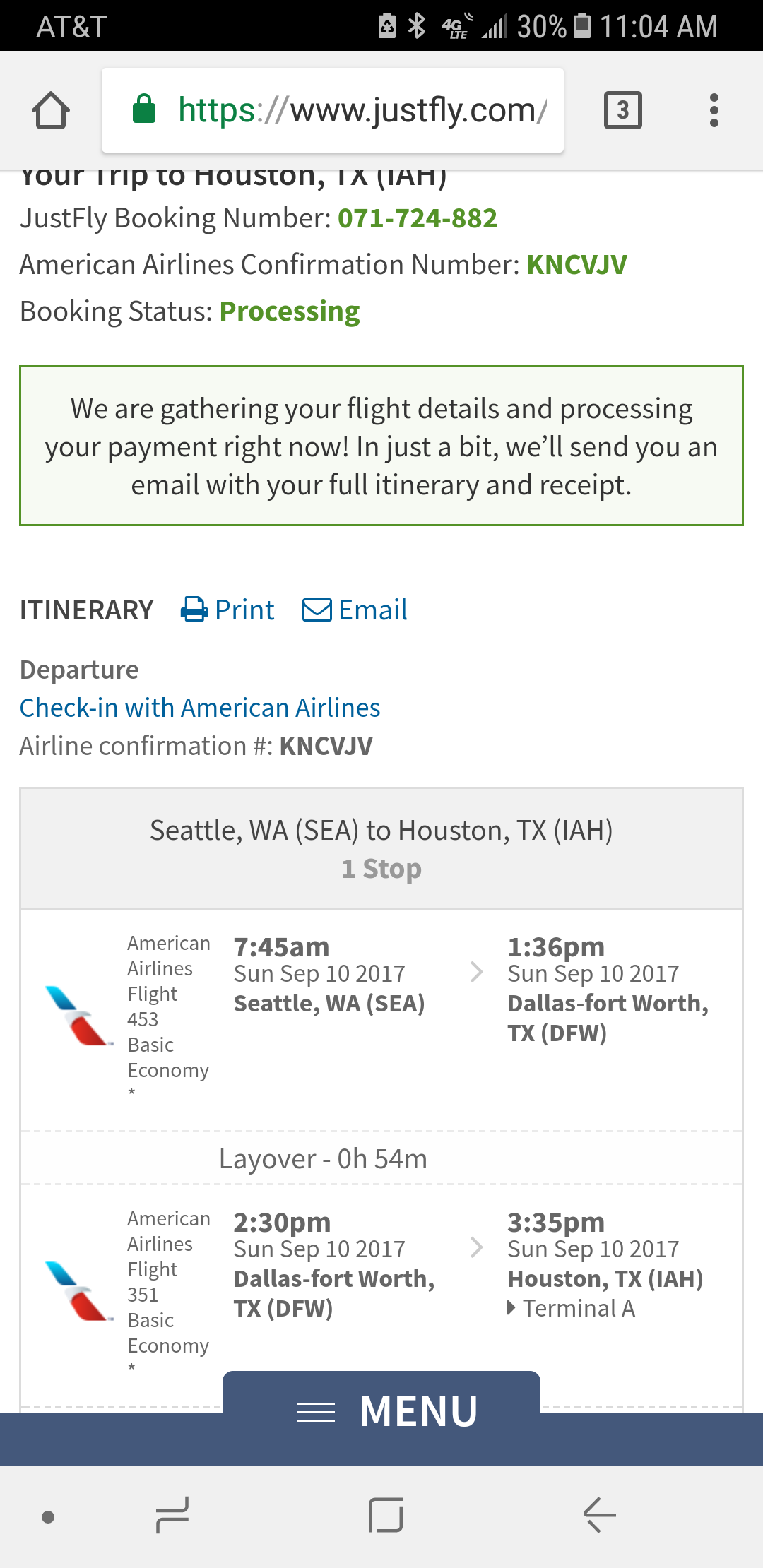Open Check-in with American Airlines link
The image size is (763, 1568).
(200, 708)
